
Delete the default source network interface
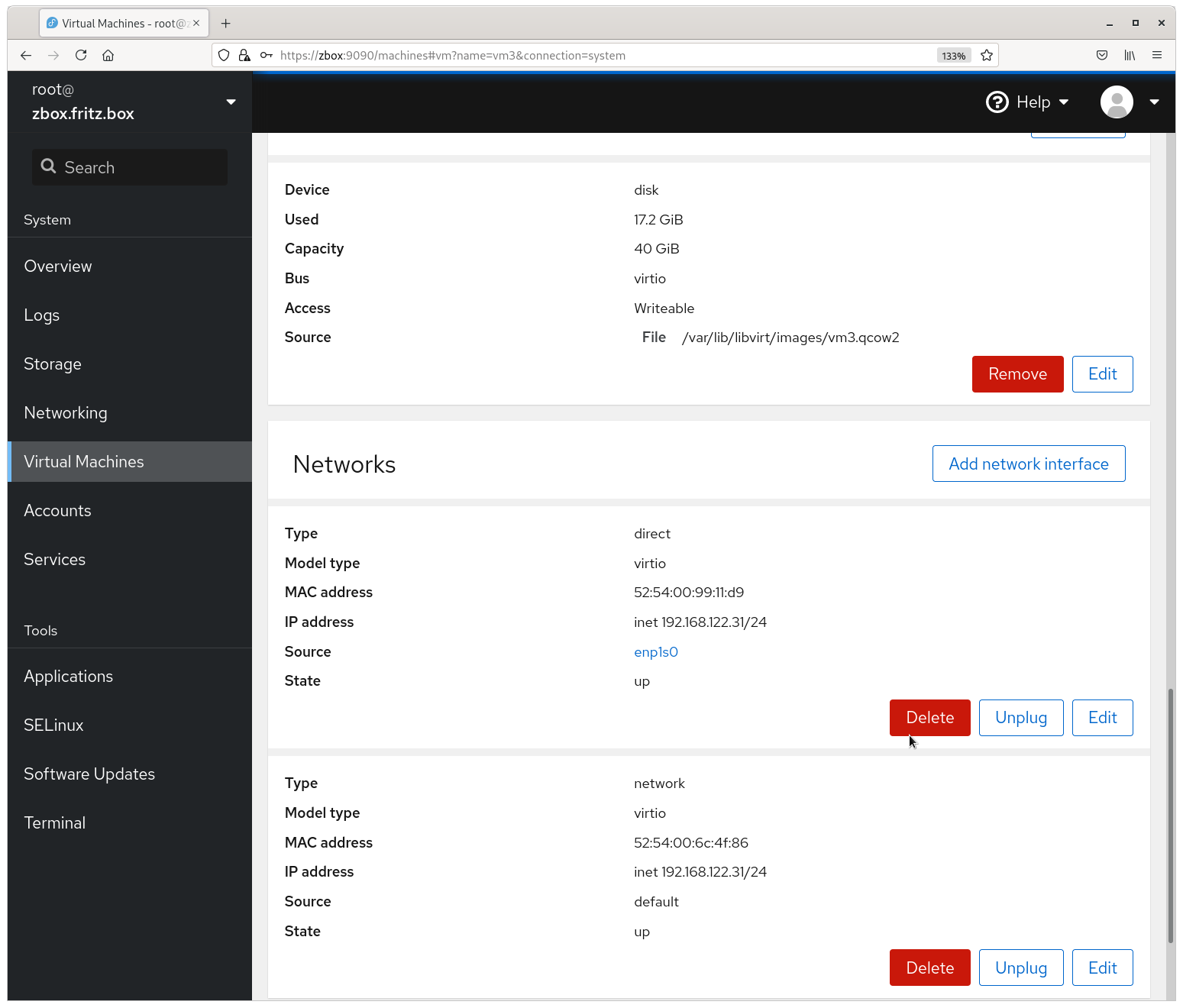(x=929, y=968)
